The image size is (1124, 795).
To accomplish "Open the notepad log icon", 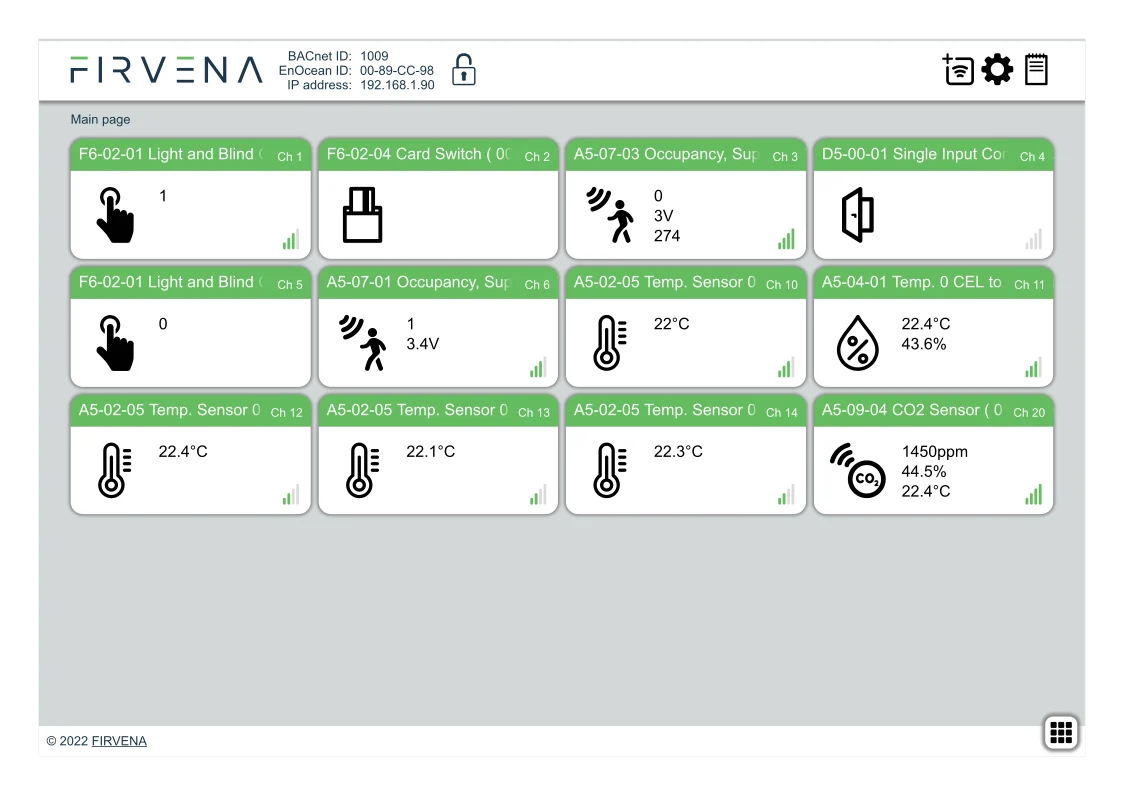I will coord(1036,70).
